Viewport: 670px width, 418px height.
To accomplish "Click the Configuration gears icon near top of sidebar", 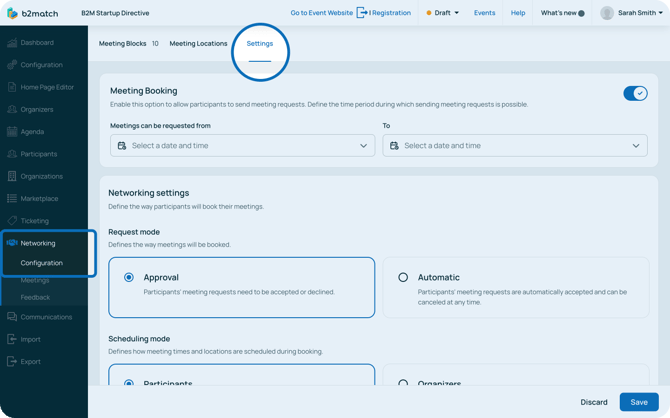I will pos(12,65).
